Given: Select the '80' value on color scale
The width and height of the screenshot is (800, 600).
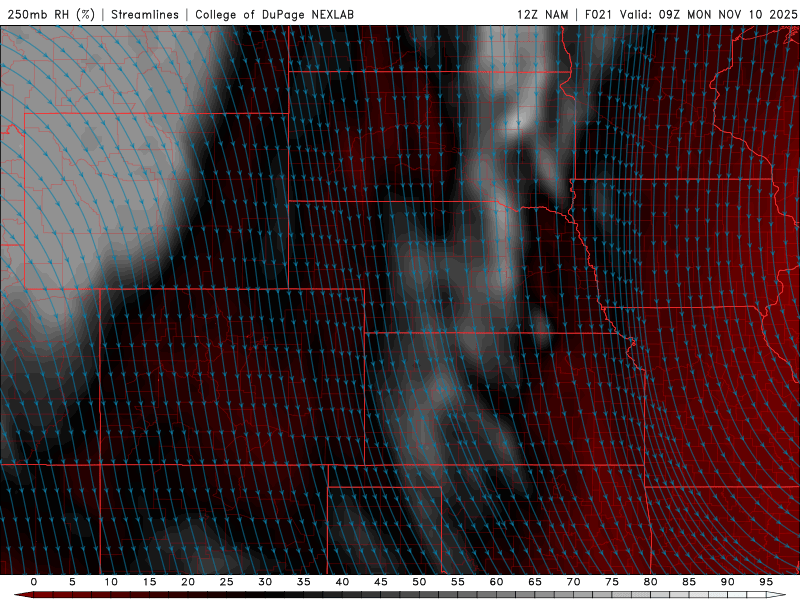Looking at the screenshot, I should (651, 582).
